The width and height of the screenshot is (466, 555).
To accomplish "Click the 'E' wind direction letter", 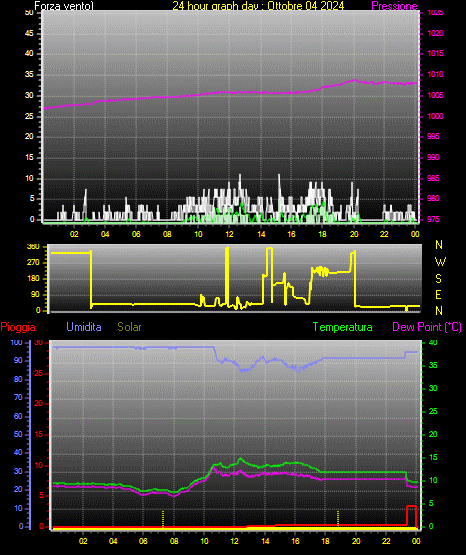I will click(438, 294).
